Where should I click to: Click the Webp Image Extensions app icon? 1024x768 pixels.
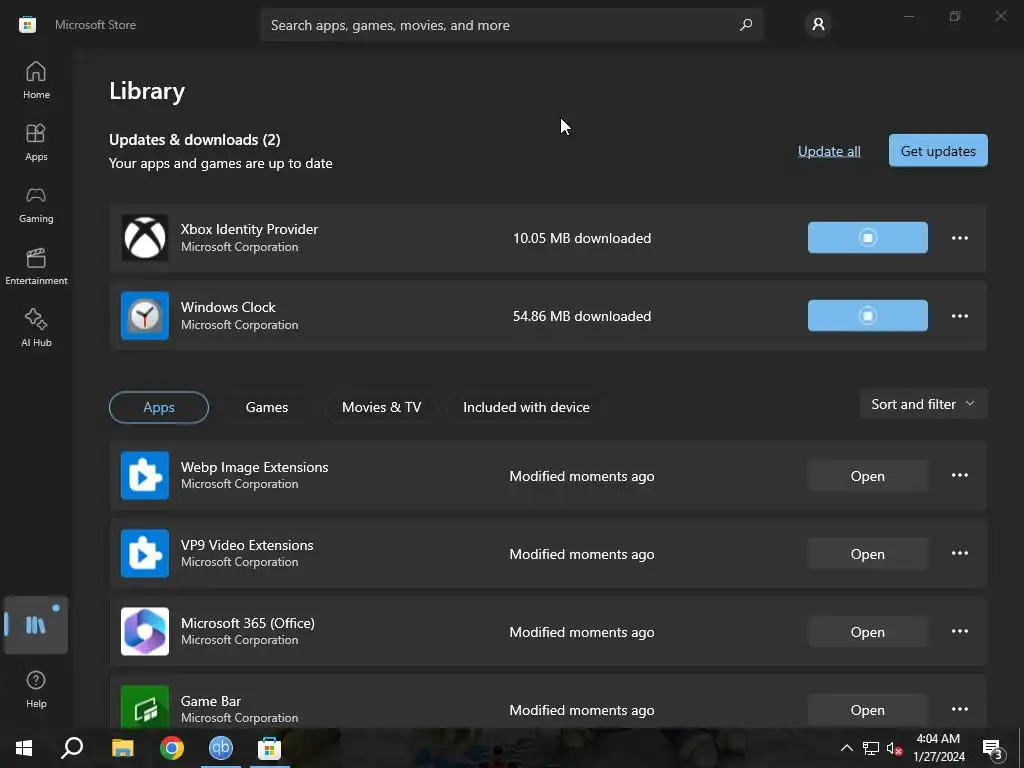(144, 475)
